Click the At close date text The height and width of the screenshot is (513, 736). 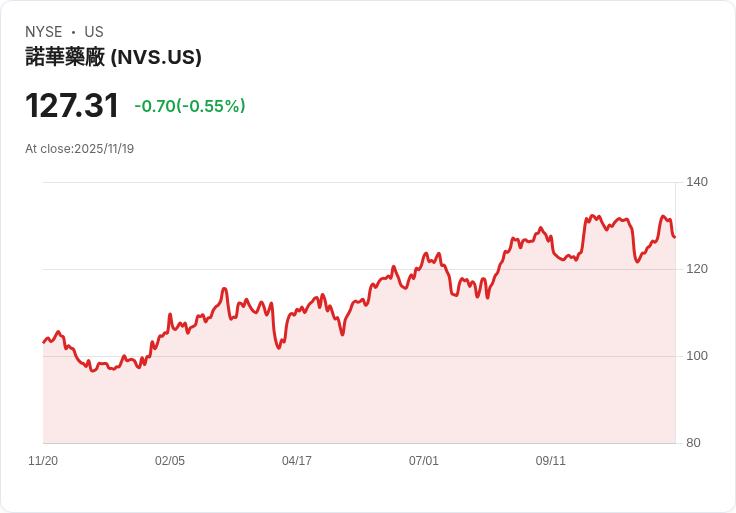79,149
